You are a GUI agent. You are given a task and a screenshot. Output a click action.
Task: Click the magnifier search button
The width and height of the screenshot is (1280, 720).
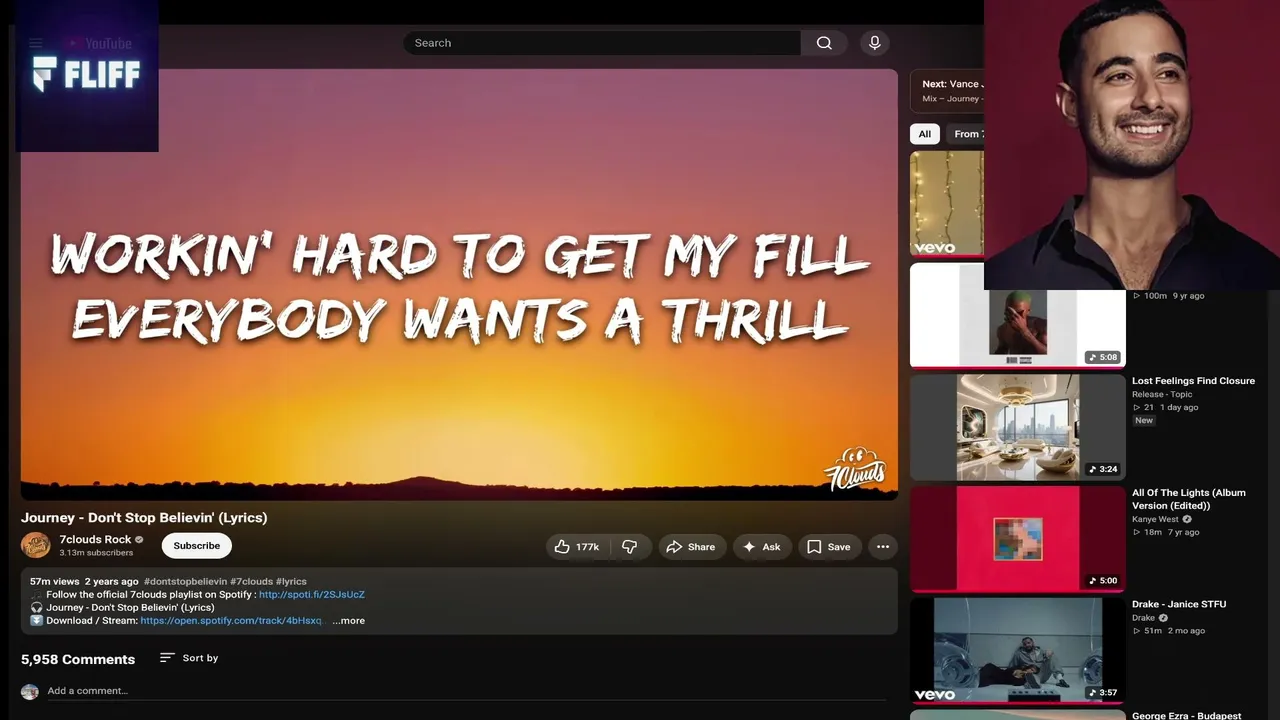(x=824, y=43)
